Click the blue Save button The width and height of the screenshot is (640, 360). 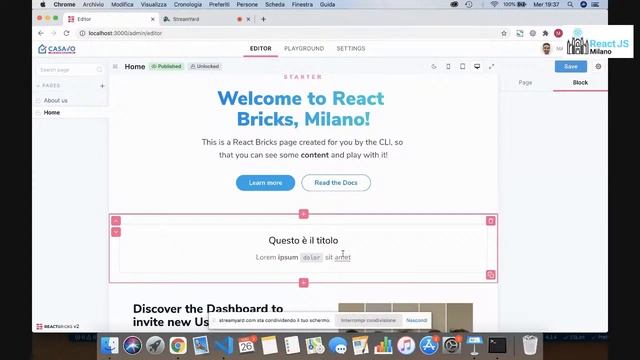571,67
